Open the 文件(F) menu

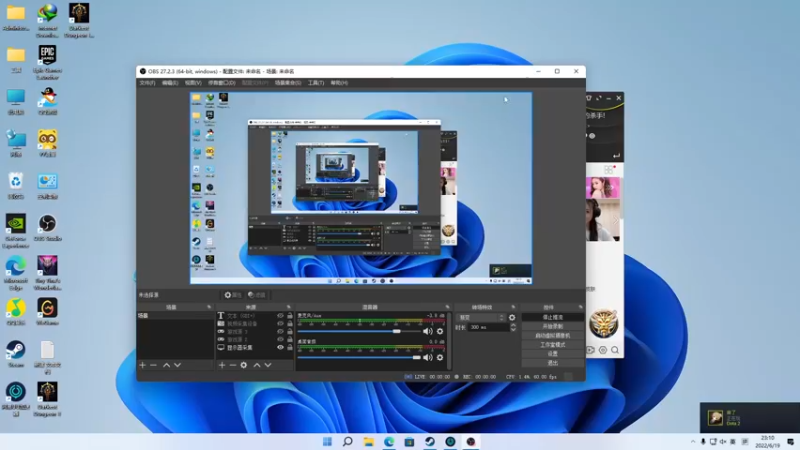147,83
